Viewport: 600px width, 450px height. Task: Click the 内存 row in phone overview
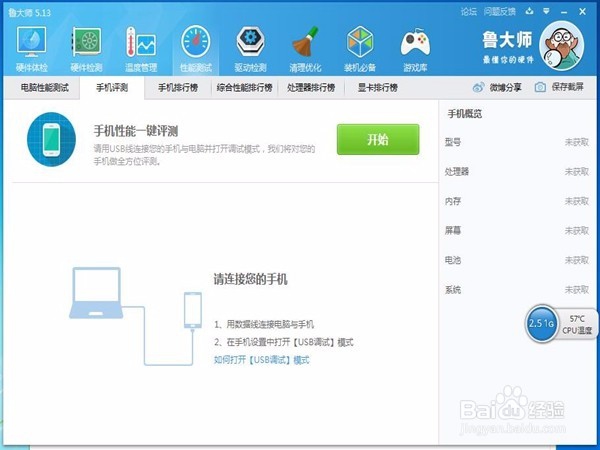517,201
